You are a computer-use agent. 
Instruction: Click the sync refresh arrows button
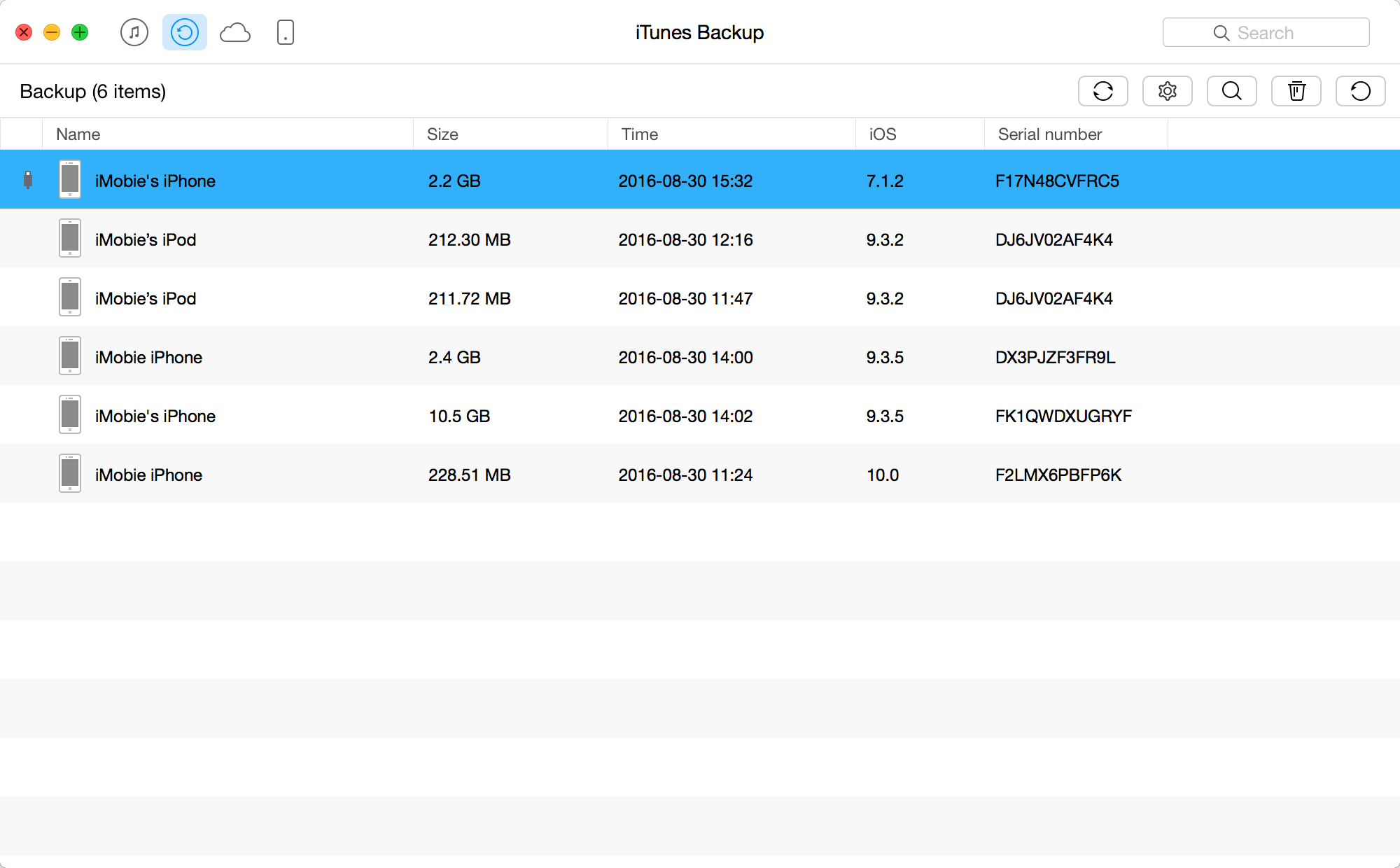[x=1102, y=91]
